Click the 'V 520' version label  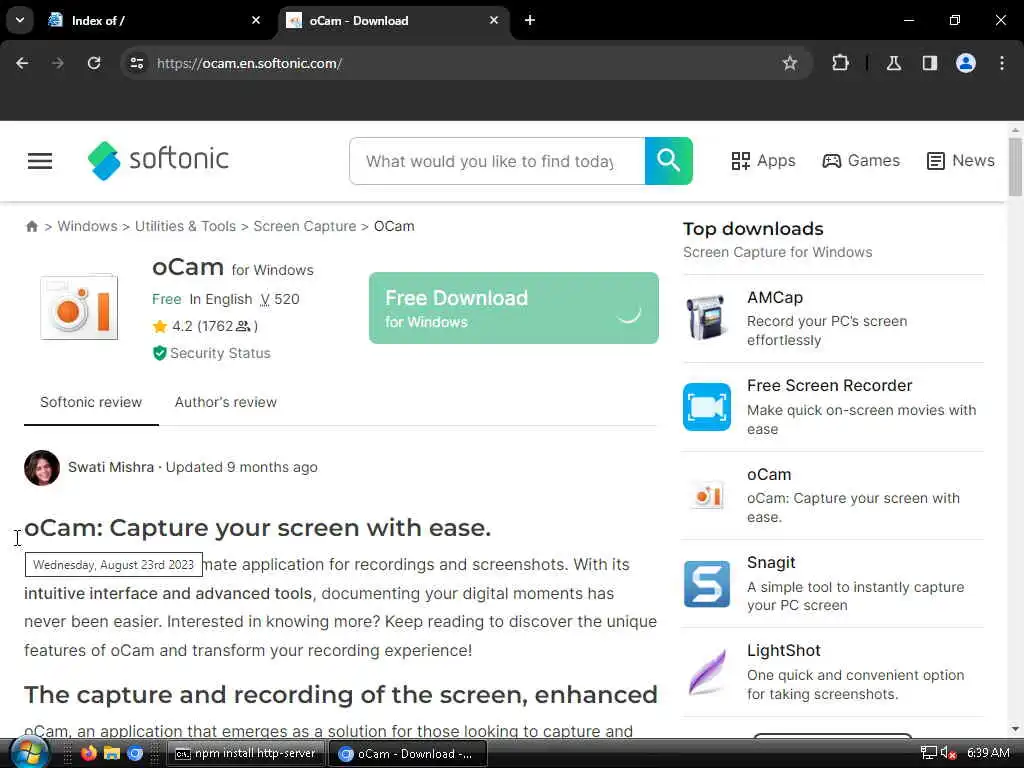click(x=280, y=299)
